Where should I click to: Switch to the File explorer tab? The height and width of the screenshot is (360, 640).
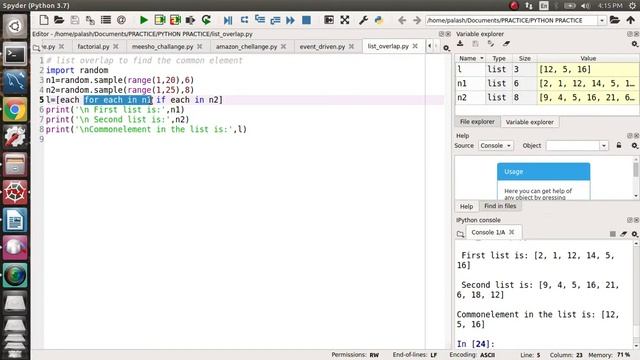pos(477,122)
